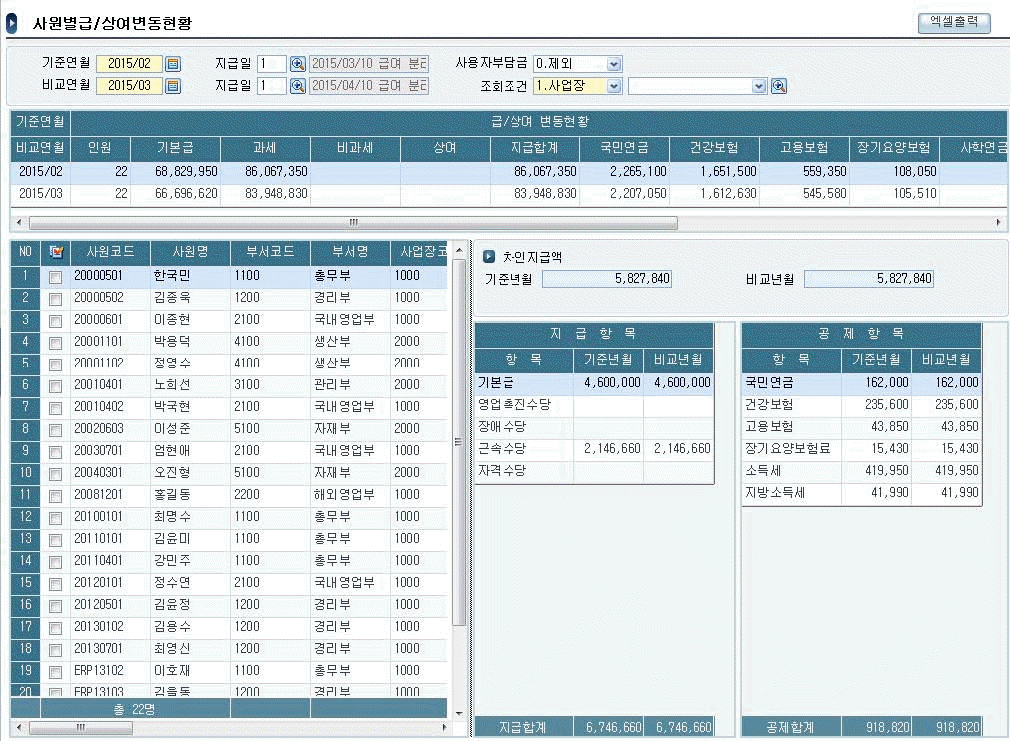Click the 엑셀출력 button
Image resolution: width=1011 pixels, height=741 pixels.
(953, 22)
